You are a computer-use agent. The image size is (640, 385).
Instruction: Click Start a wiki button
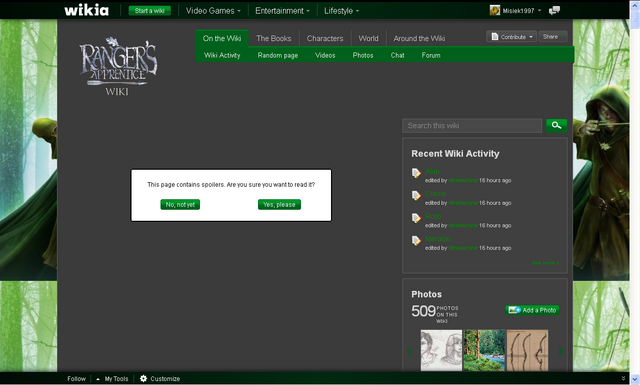click(x=149, y=11)
